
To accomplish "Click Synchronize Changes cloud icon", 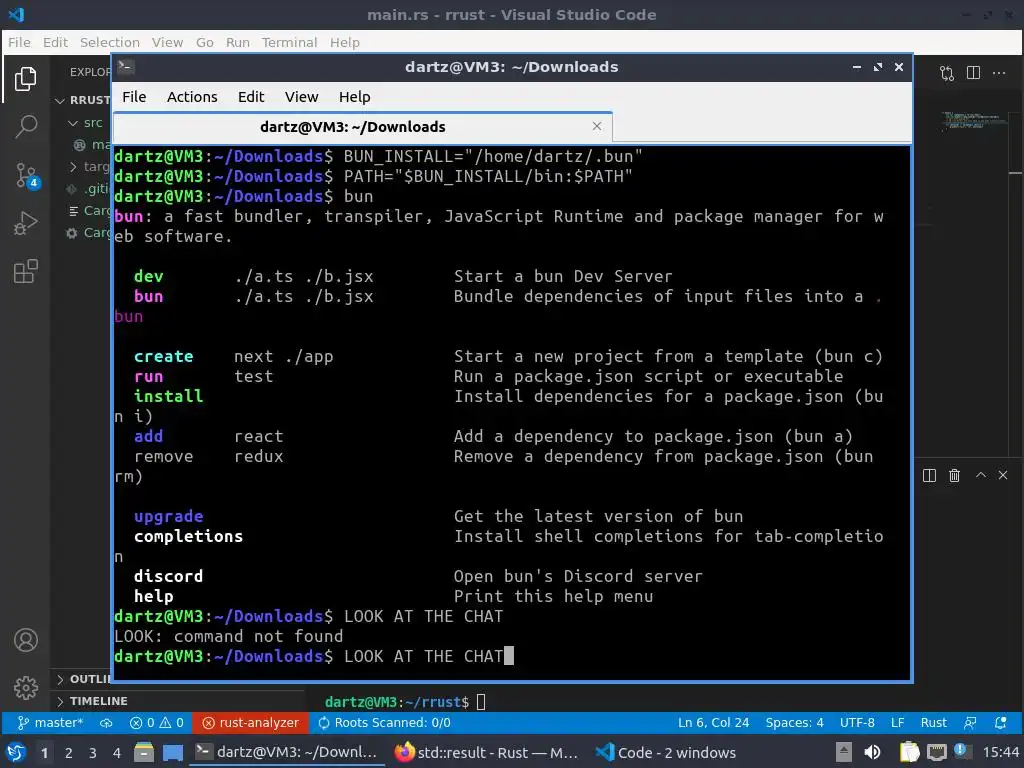I will click(106, 722).
